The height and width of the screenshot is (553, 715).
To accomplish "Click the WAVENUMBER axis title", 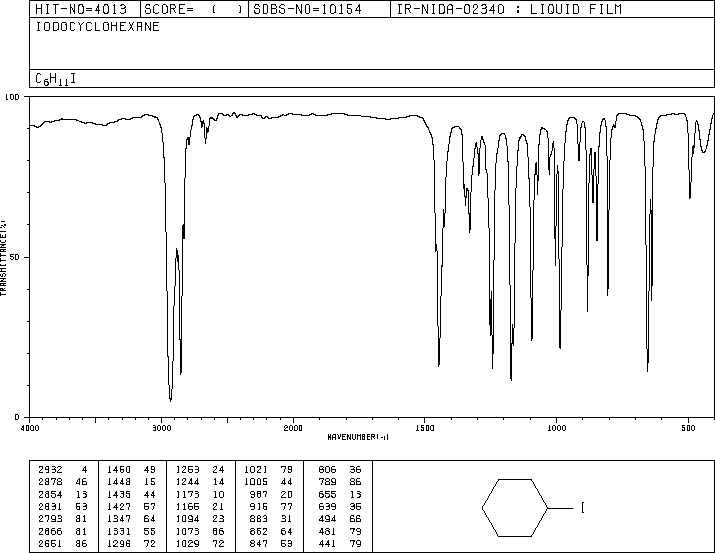I will [358, 437].
